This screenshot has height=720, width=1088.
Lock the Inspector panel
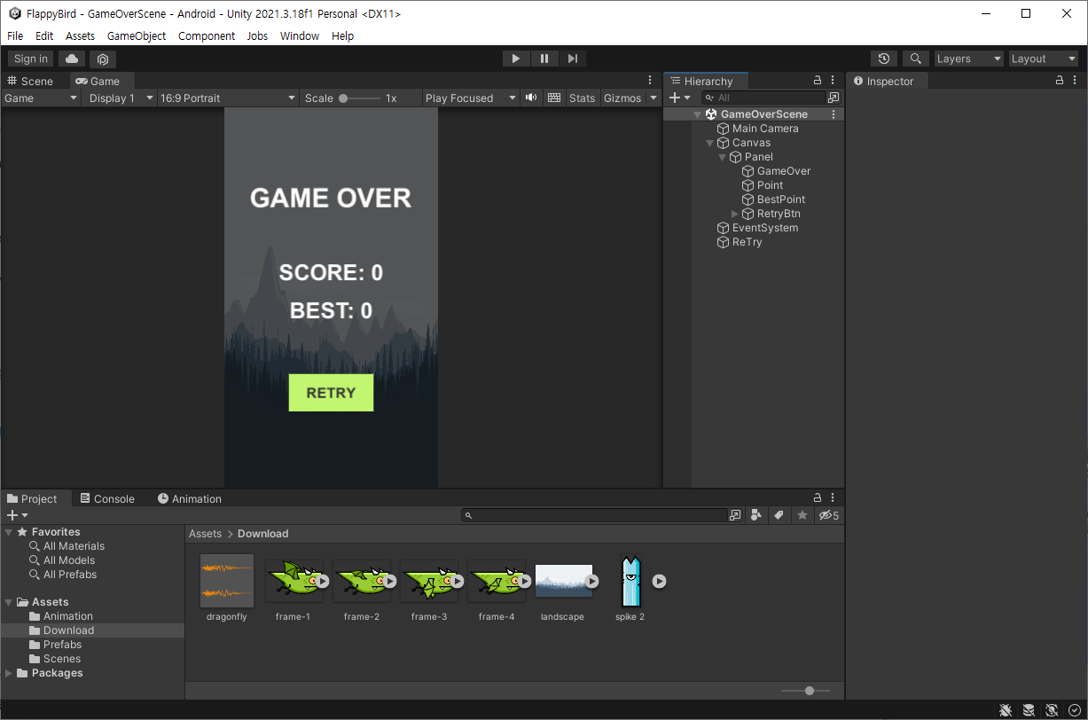(x=1060, y=80)
